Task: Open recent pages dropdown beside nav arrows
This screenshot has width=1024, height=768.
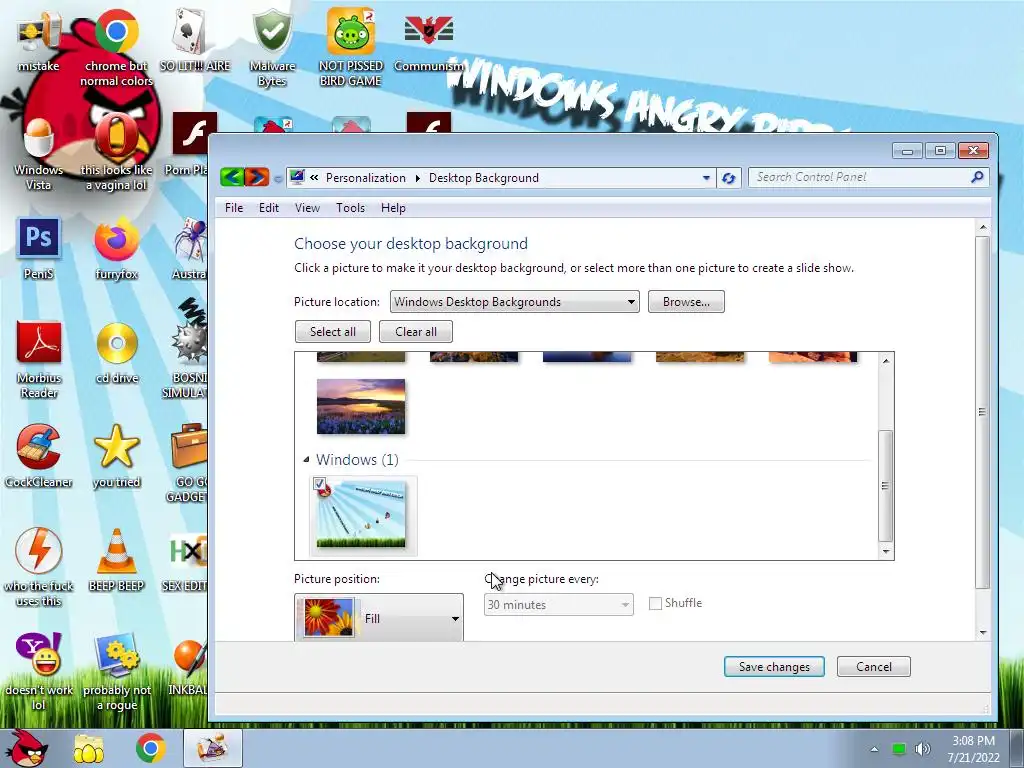Action: pyautogui.click(x=277, y=178)
